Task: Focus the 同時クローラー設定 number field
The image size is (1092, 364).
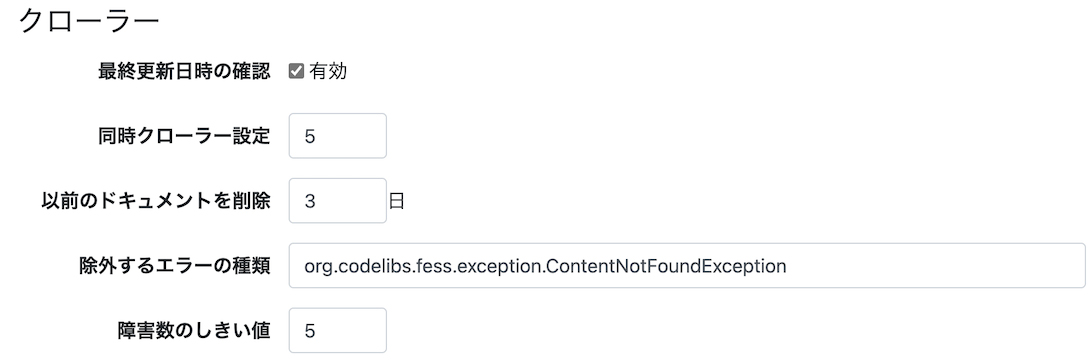Action: pos(338,136)
